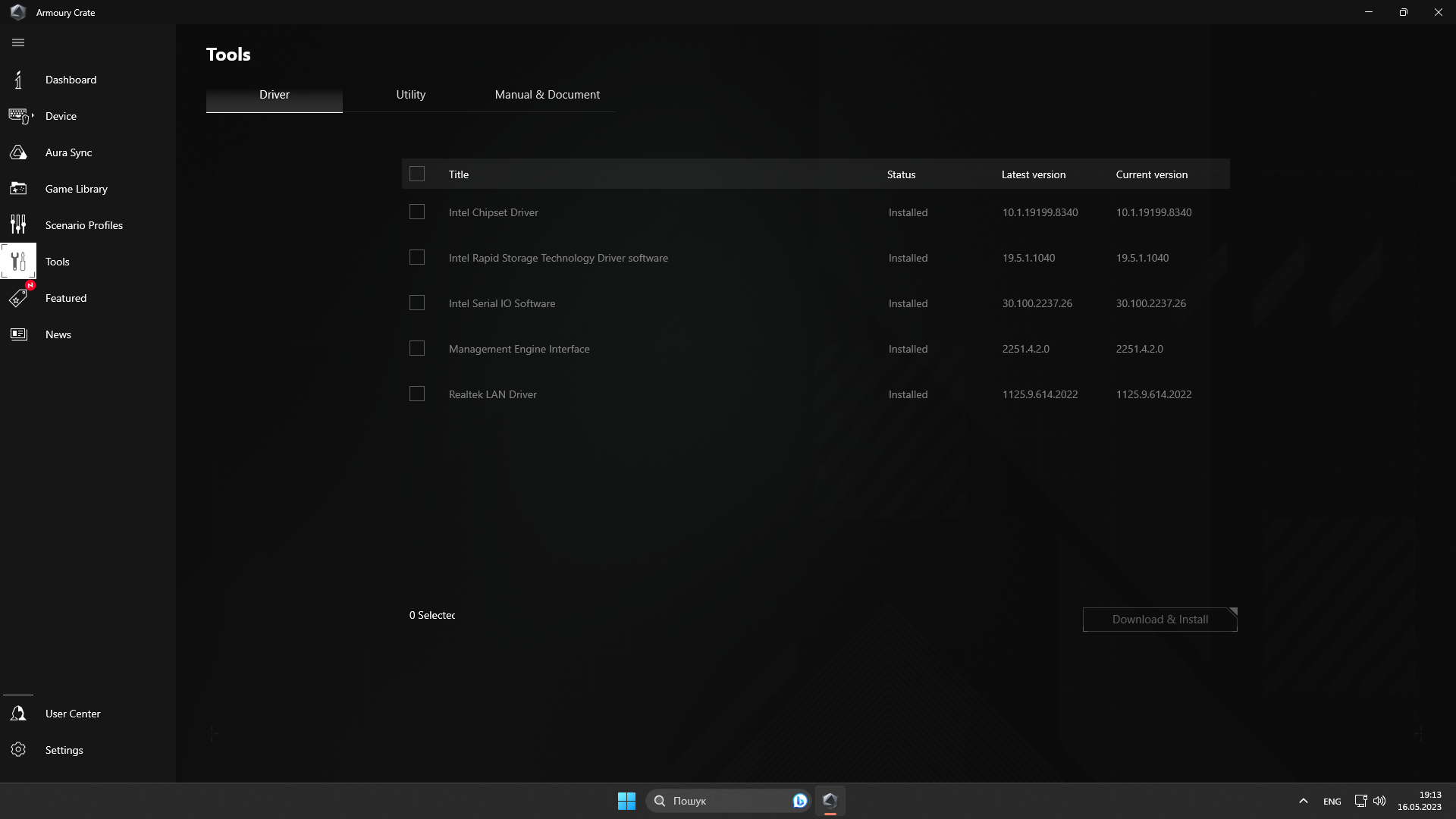Viewport: 1456px width, 819px height.
Task: Open the Device sidebar icon
Action: [x=18, y=116]
